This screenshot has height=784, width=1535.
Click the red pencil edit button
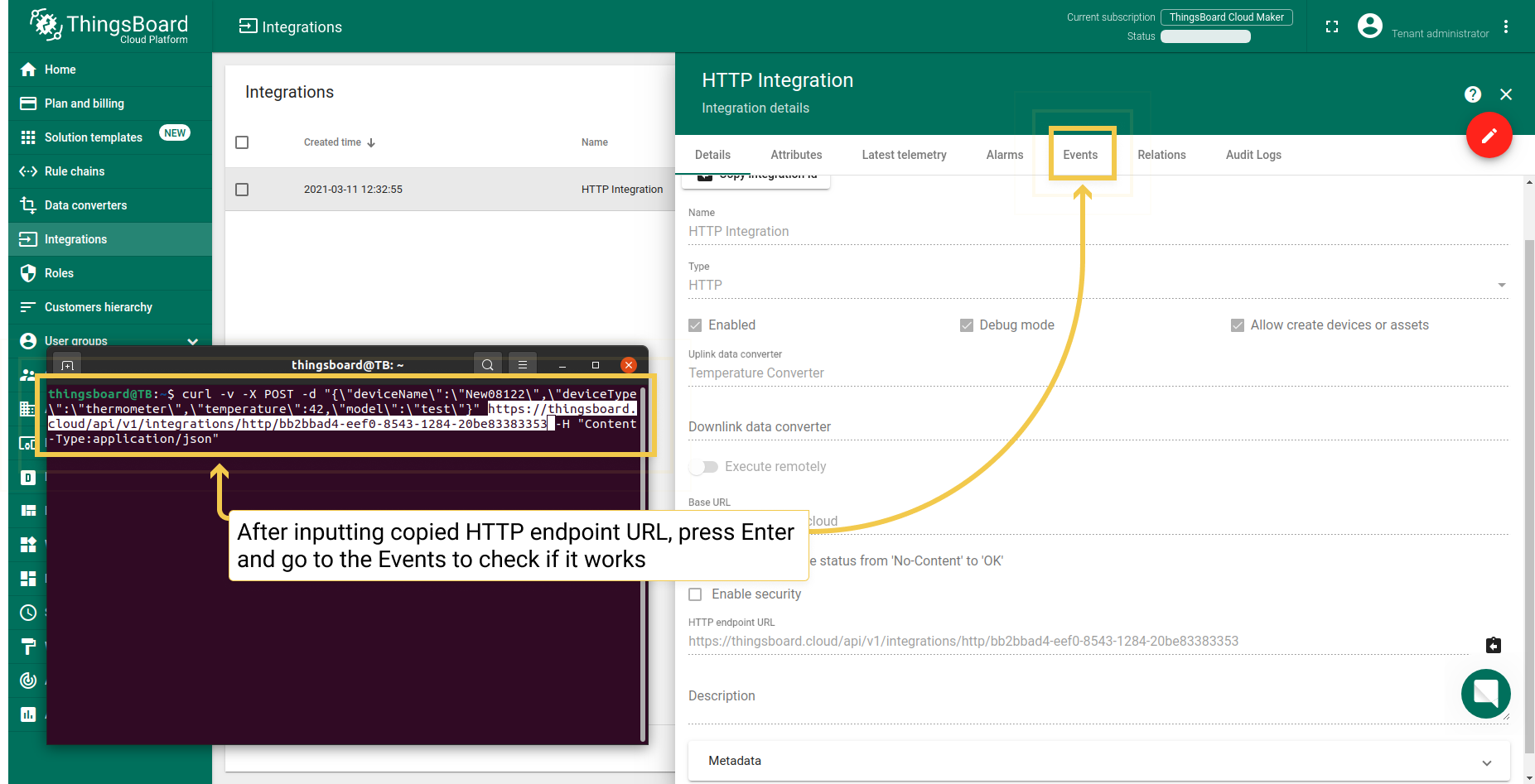[x=1489, y=135]
